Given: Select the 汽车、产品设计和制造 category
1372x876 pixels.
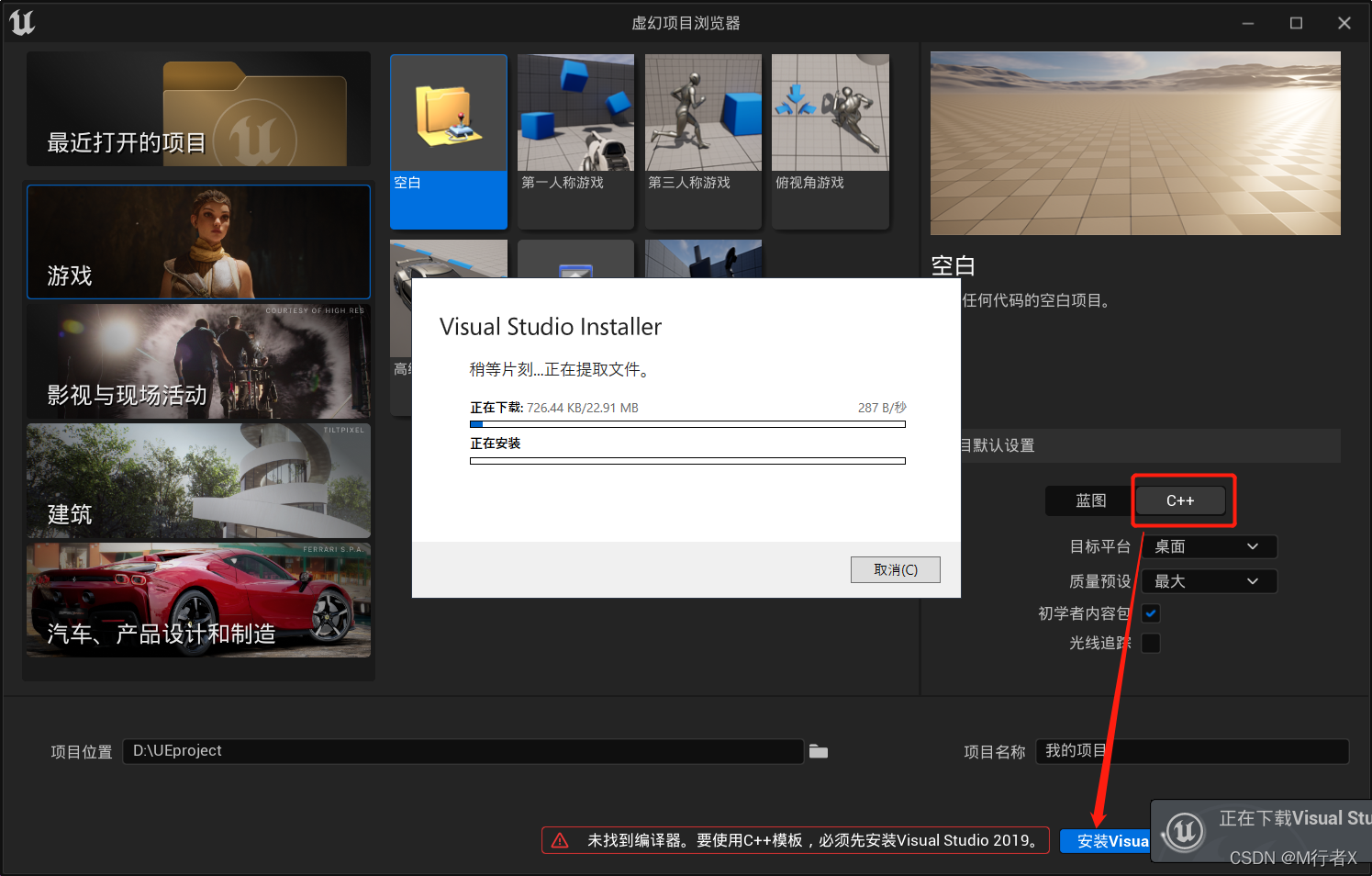Looking at the screenshot, I should coord(198,600).
